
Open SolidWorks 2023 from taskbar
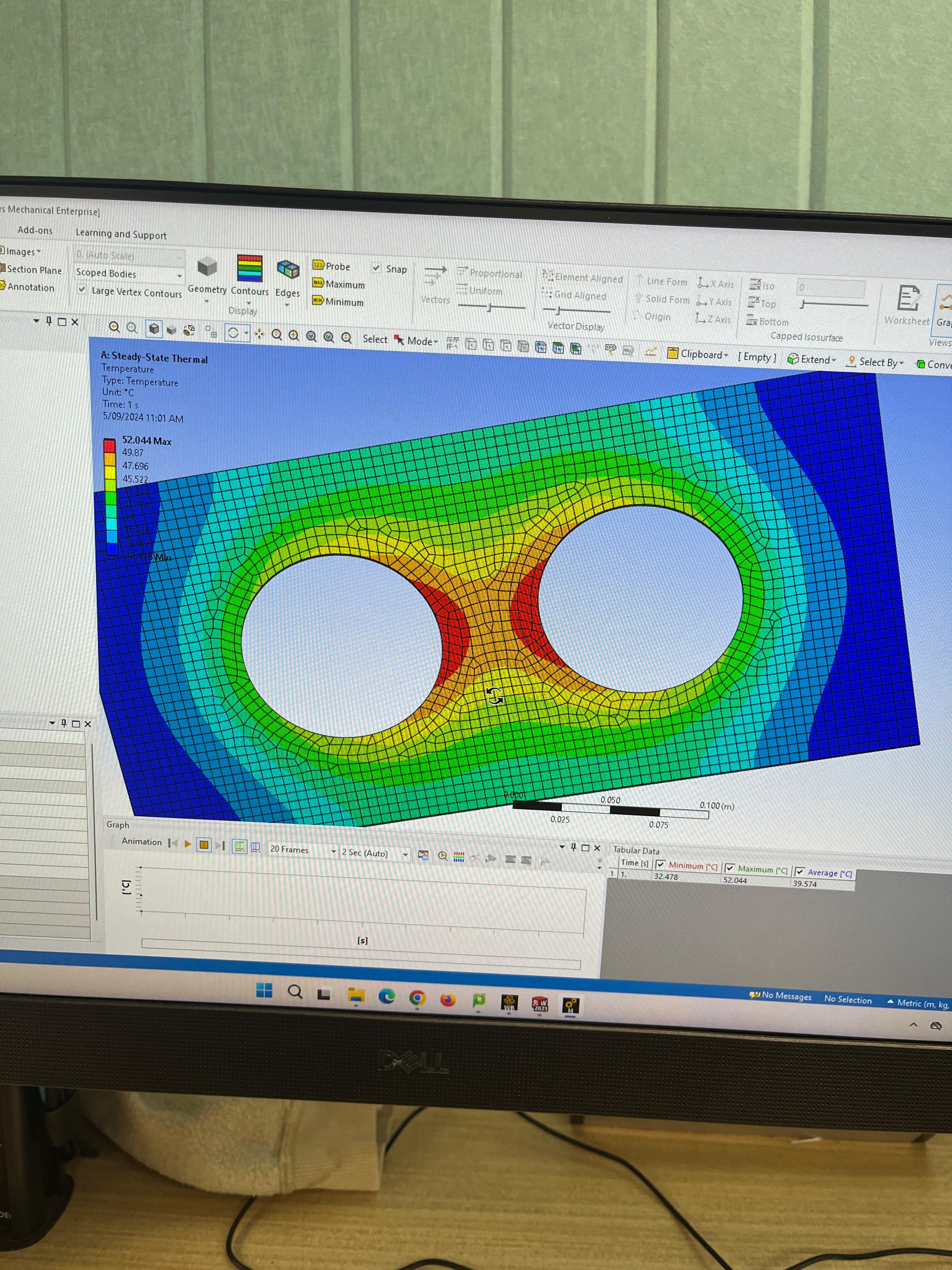pyautogui.click(x=540, y=1004)
